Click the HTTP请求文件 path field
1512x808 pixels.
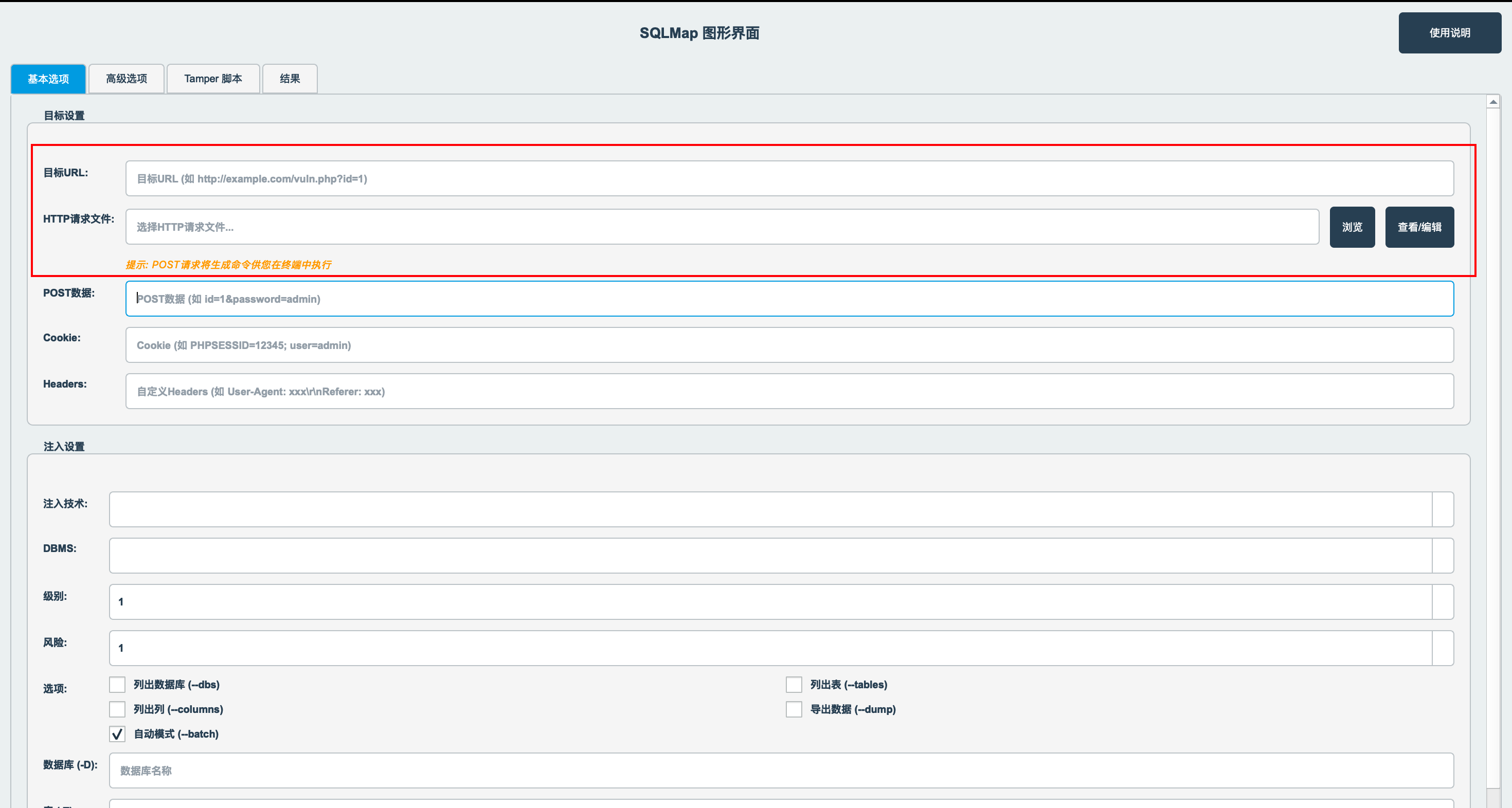(722, 227)
